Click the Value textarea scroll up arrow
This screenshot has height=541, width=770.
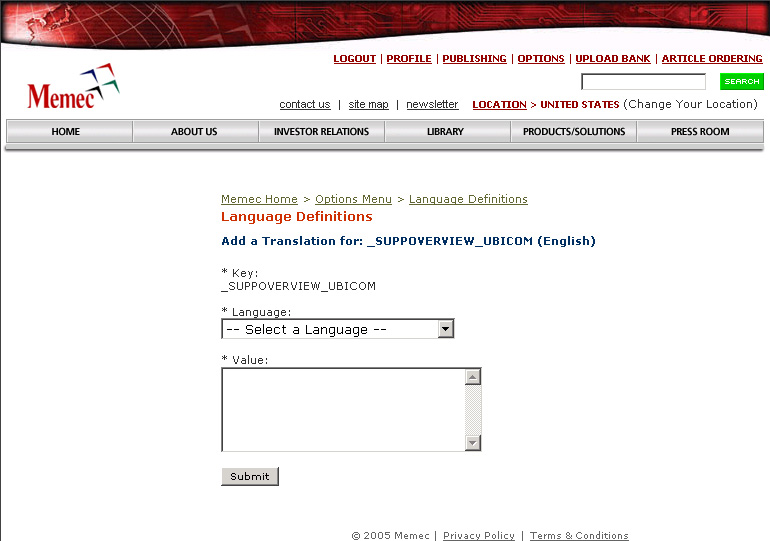tap(472, 377)
